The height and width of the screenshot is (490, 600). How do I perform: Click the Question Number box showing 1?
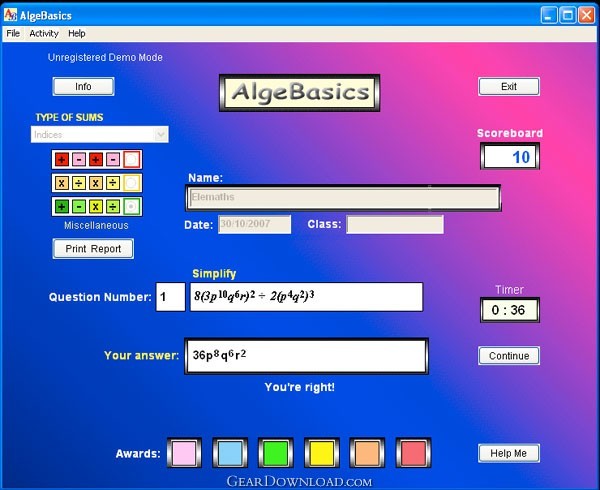pyautogui.click(x=170, y=297)
